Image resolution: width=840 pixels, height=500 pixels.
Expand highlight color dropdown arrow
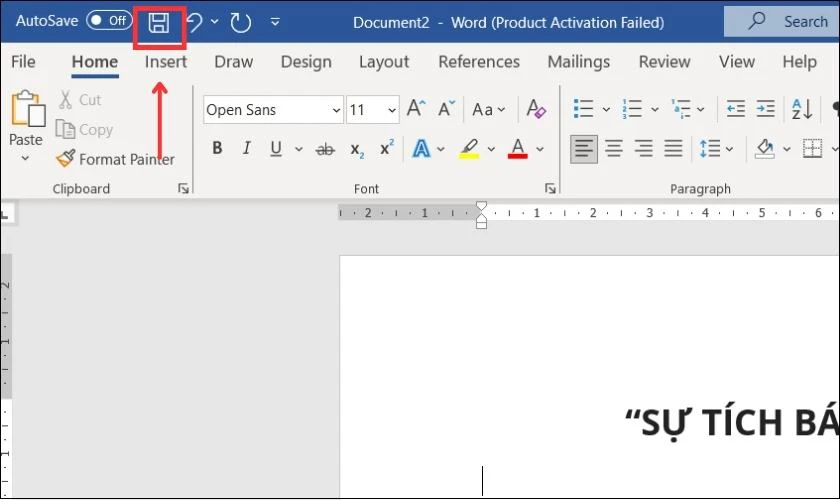491,150
